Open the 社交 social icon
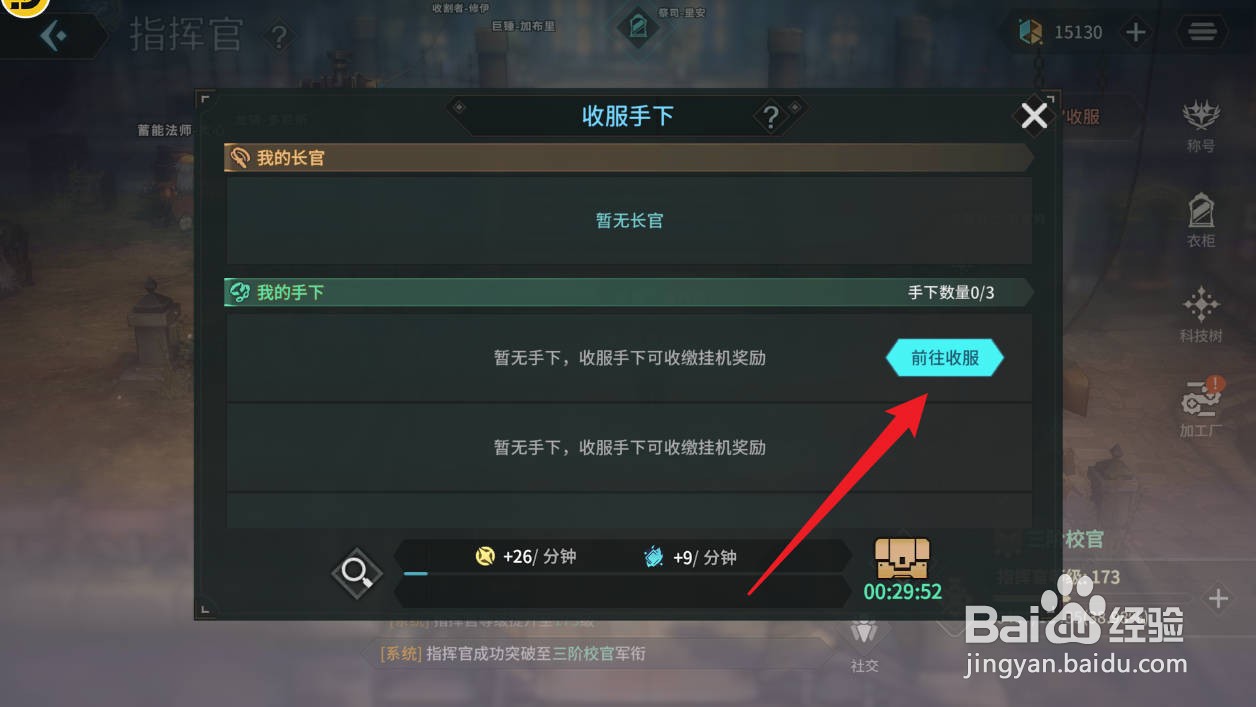 pyautogui.click(x=864, y=643)
